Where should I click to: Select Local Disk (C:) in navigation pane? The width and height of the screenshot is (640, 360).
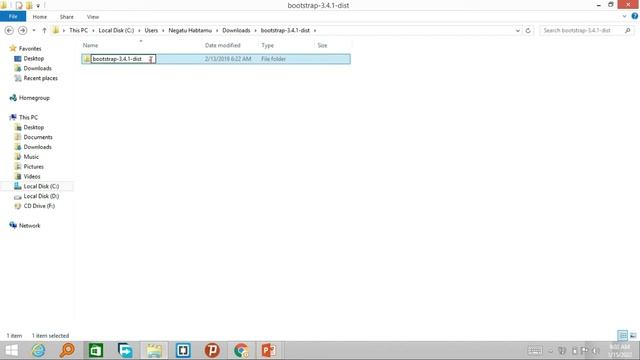41,186
